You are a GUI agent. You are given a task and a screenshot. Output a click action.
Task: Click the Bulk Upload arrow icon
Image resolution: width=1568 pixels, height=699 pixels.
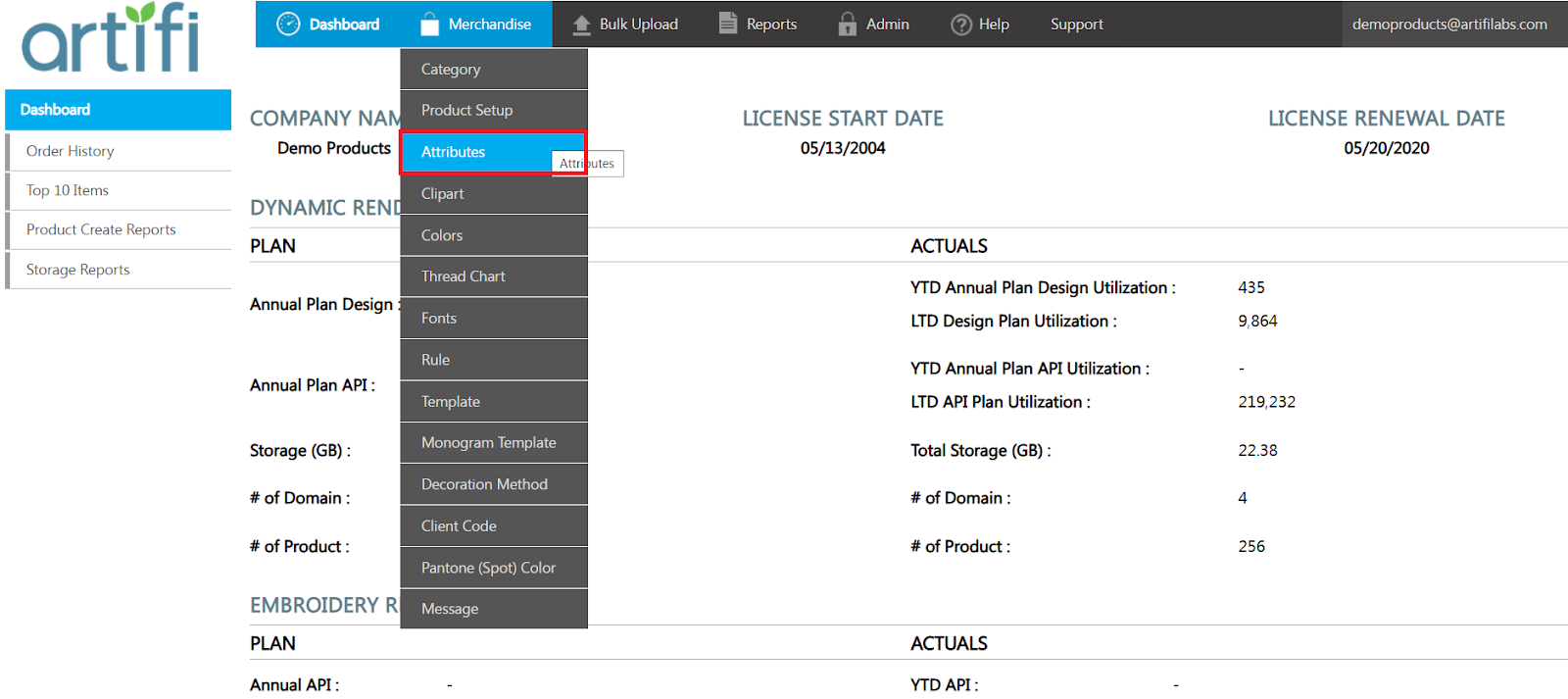pos(581,25)
